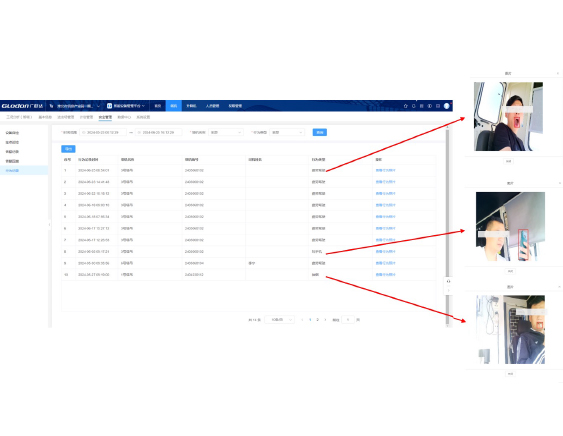Open the project selector dropdown in header

tap(75, 106)
